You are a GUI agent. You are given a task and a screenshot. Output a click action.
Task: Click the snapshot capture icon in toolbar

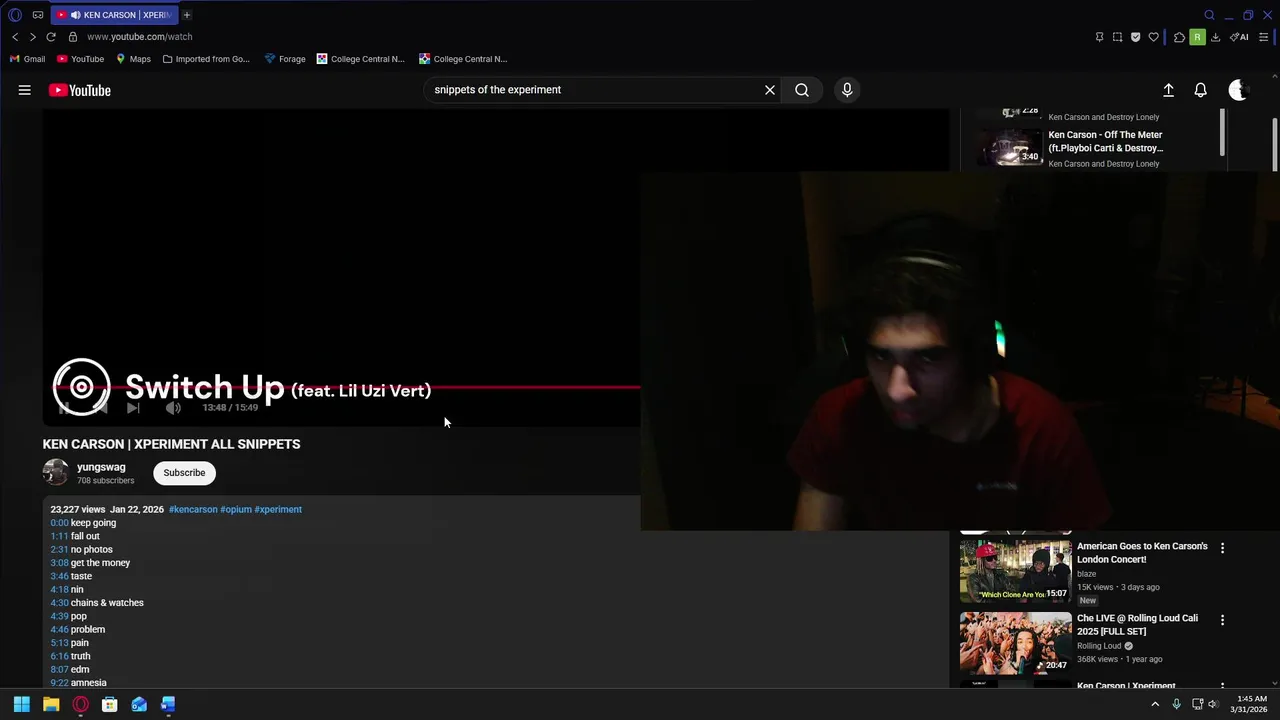(x=1117, y=37)
